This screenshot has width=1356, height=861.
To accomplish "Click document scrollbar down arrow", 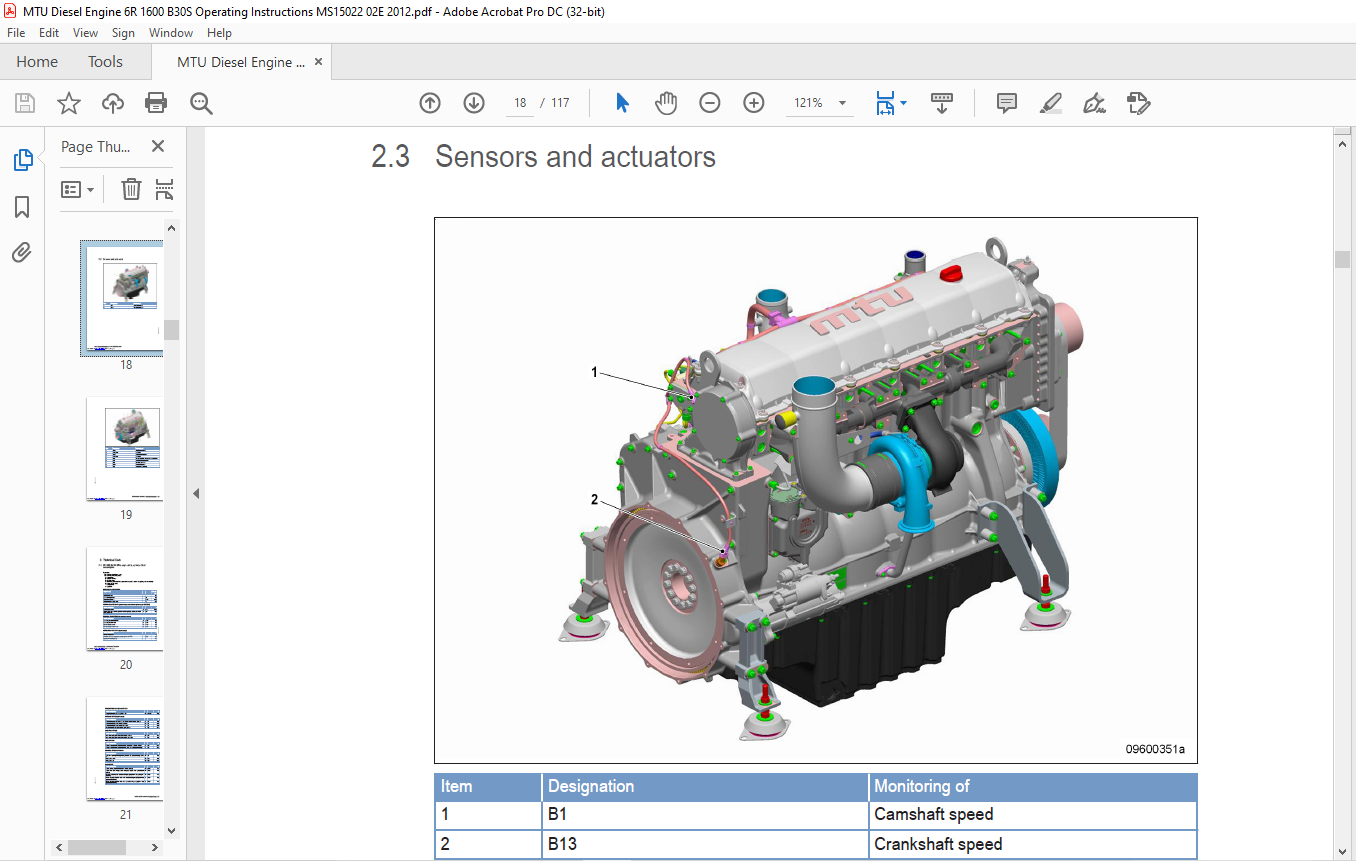I will (1342, 851).
